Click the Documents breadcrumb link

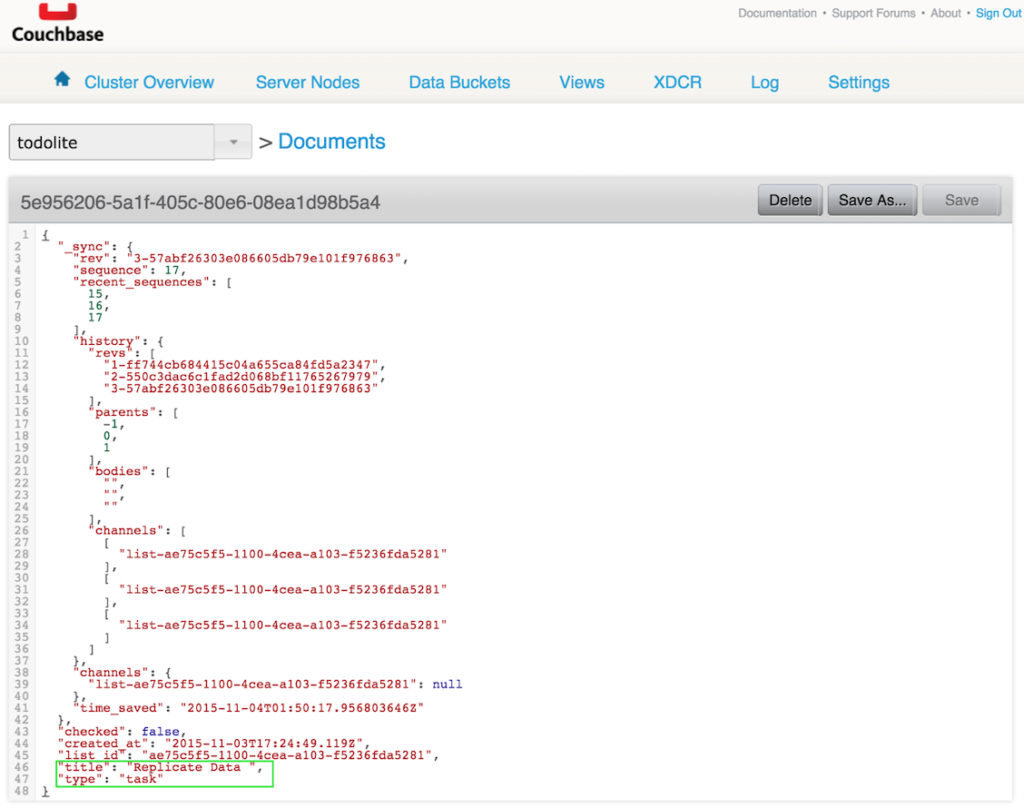pyautogui.click(x=331, y=141)
